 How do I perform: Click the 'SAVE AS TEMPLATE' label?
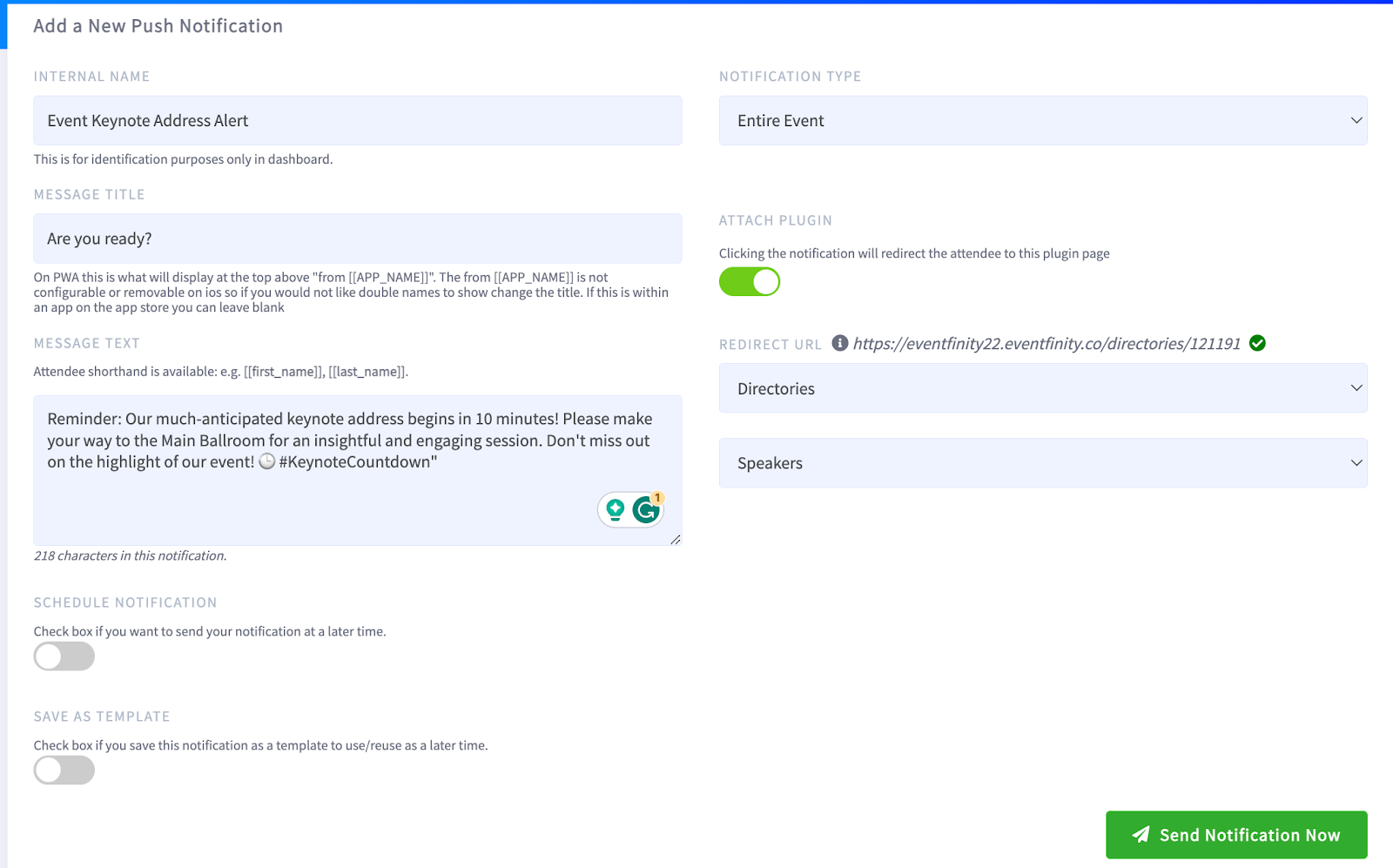coord(102,717)
